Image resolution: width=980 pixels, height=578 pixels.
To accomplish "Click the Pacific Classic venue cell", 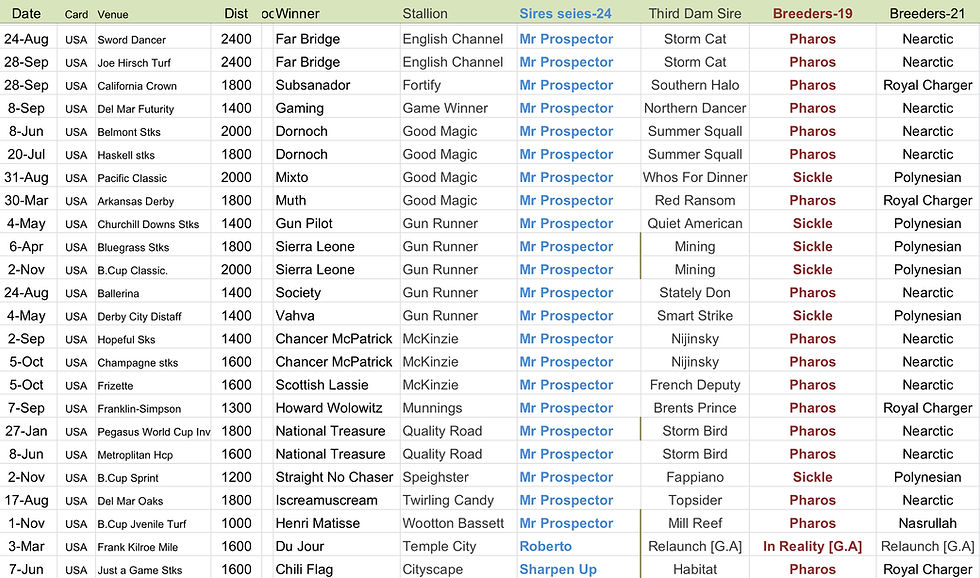I will point(132,178).
